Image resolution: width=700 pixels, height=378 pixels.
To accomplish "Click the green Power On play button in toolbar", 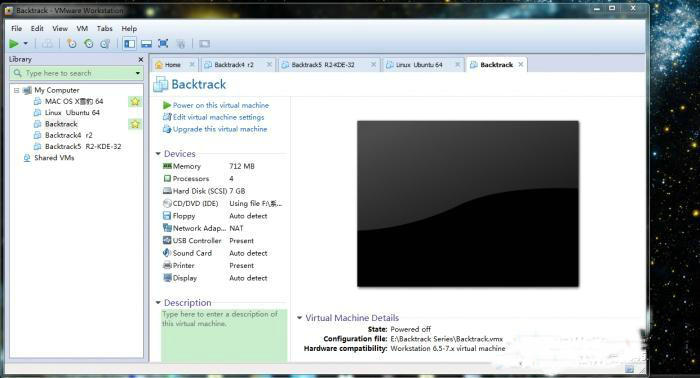I will (x=14, y=44).
